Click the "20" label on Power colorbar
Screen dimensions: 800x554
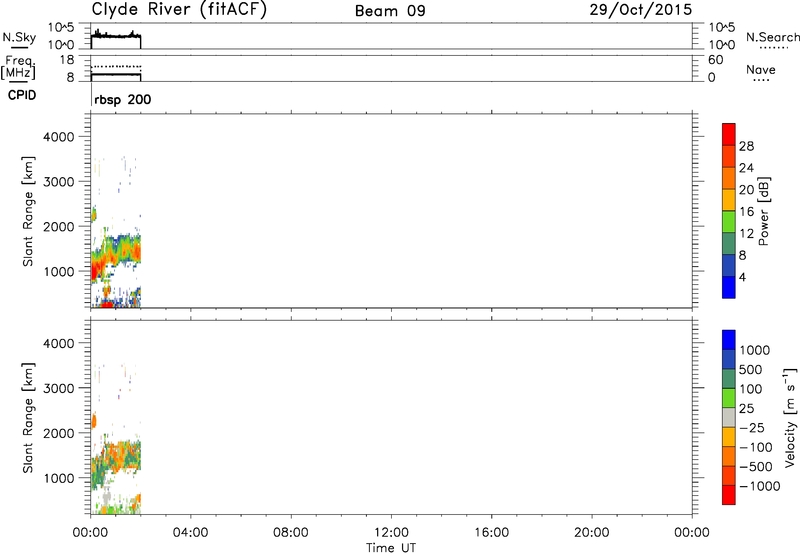coord(746,190)
